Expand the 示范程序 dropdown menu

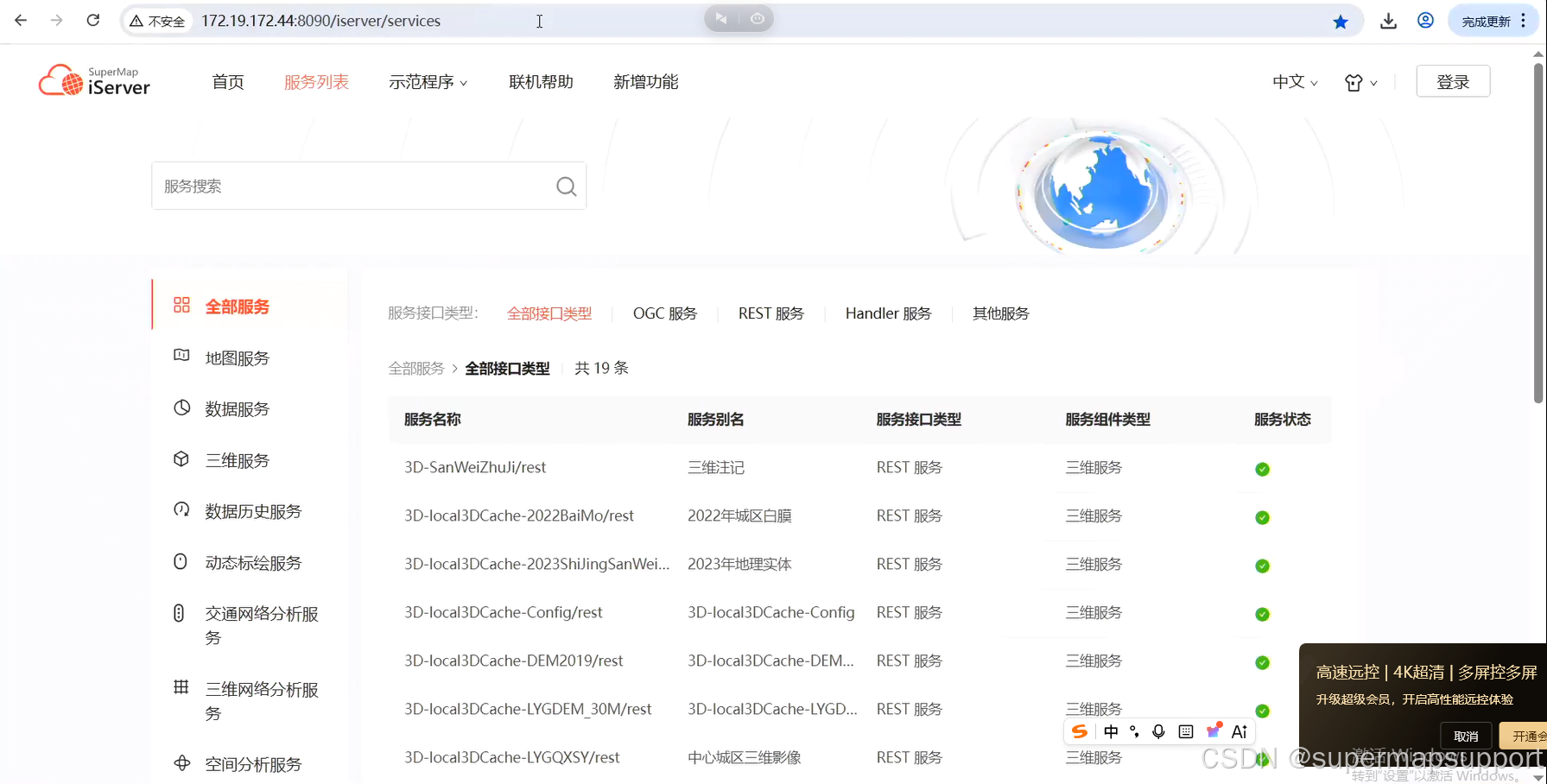pyautogui.click(x=428, y=82)
